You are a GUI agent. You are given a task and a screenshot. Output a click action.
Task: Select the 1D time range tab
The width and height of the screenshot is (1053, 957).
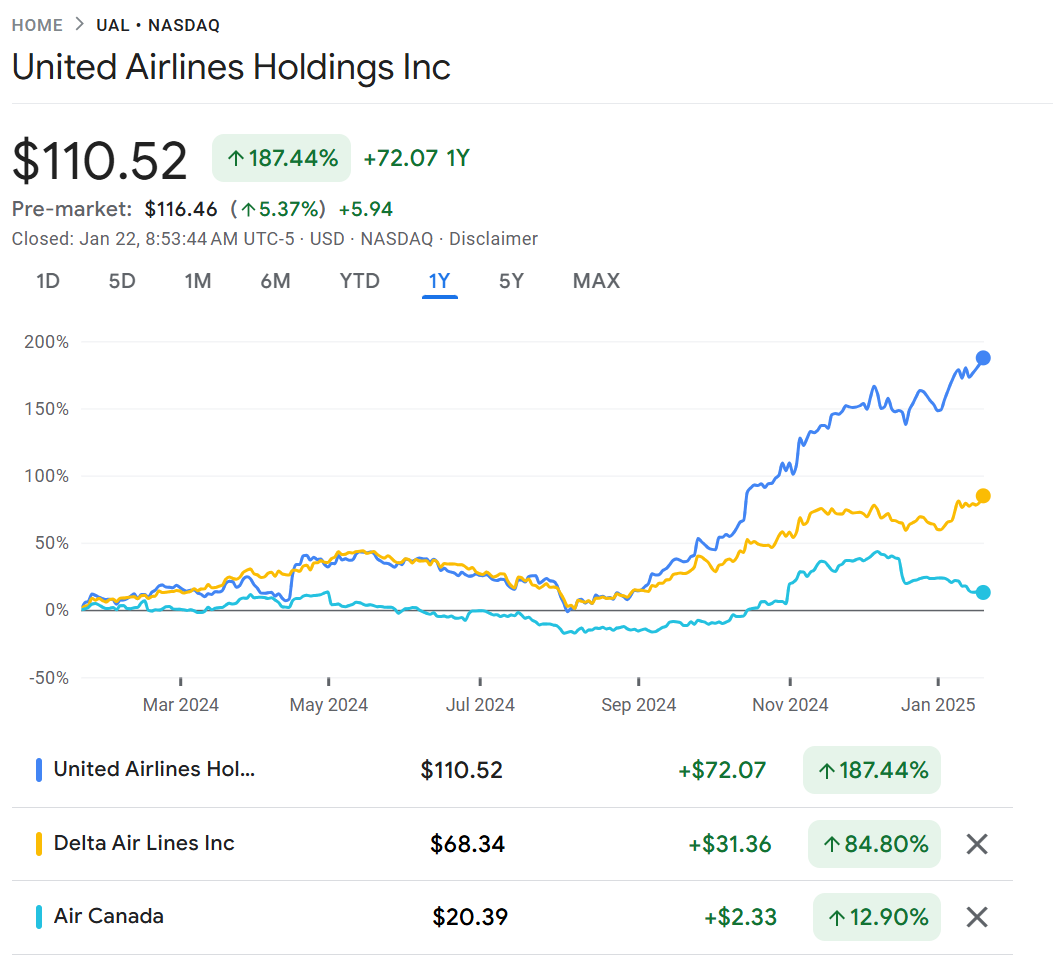coord(48,281)
